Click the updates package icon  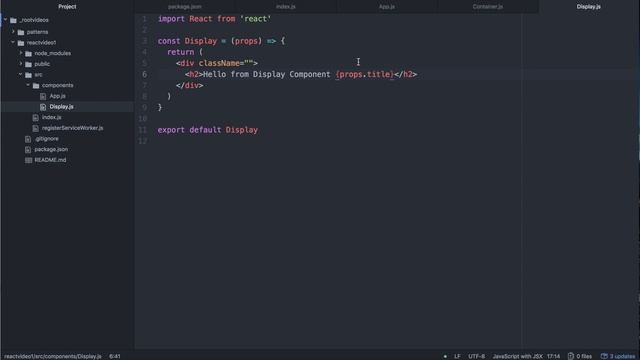pyautogui.click(x=604, y=356)
